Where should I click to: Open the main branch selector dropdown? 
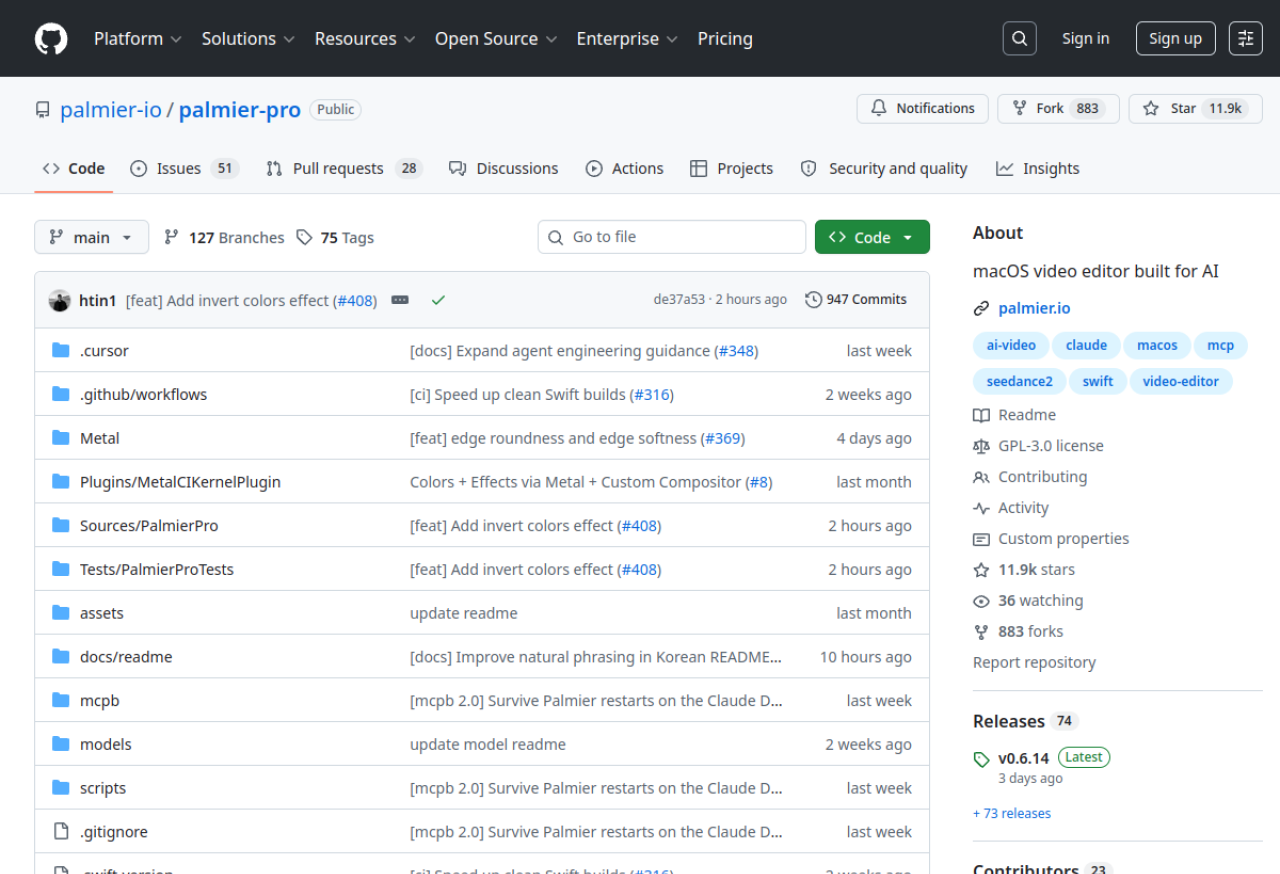[x=92, y=237]
